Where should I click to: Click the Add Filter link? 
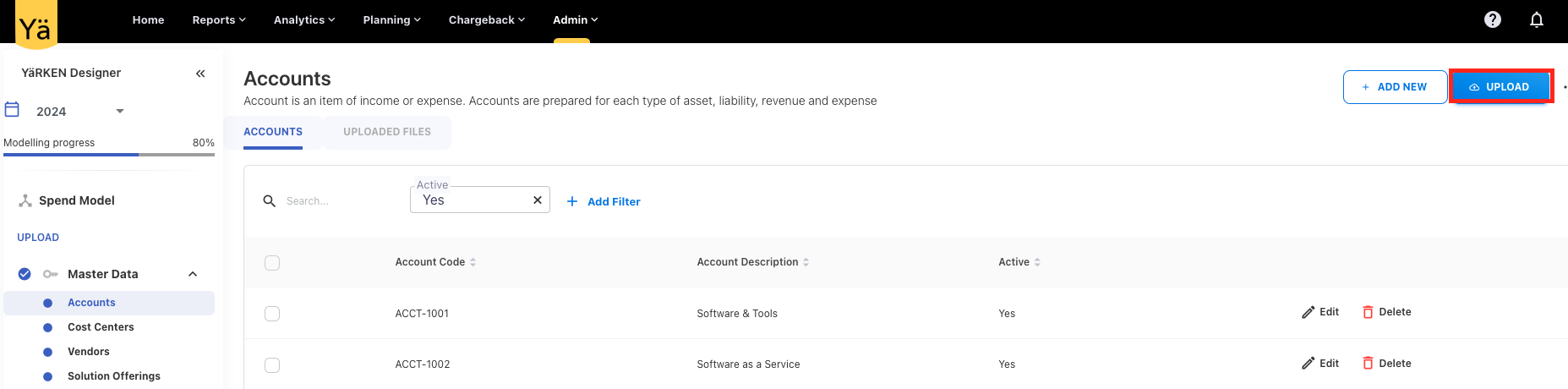click(x=604, y=201)
